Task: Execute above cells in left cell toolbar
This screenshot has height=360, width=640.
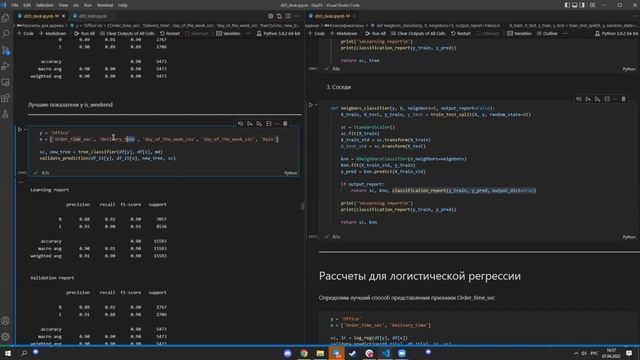Action: tap(249, 124)
